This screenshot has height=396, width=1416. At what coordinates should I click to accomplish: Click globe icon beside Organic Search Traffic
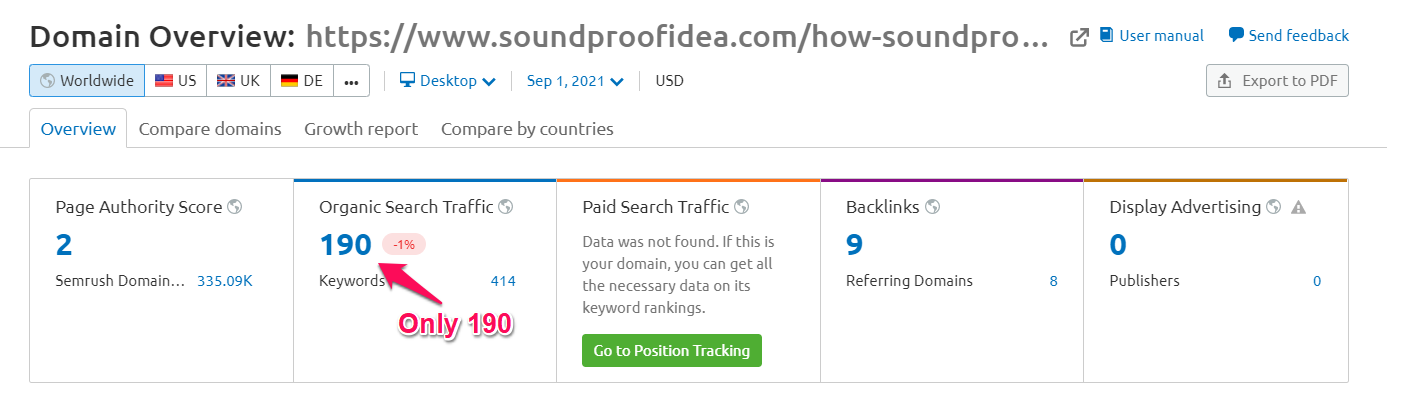pyautogui.click(x=505, y=207)
